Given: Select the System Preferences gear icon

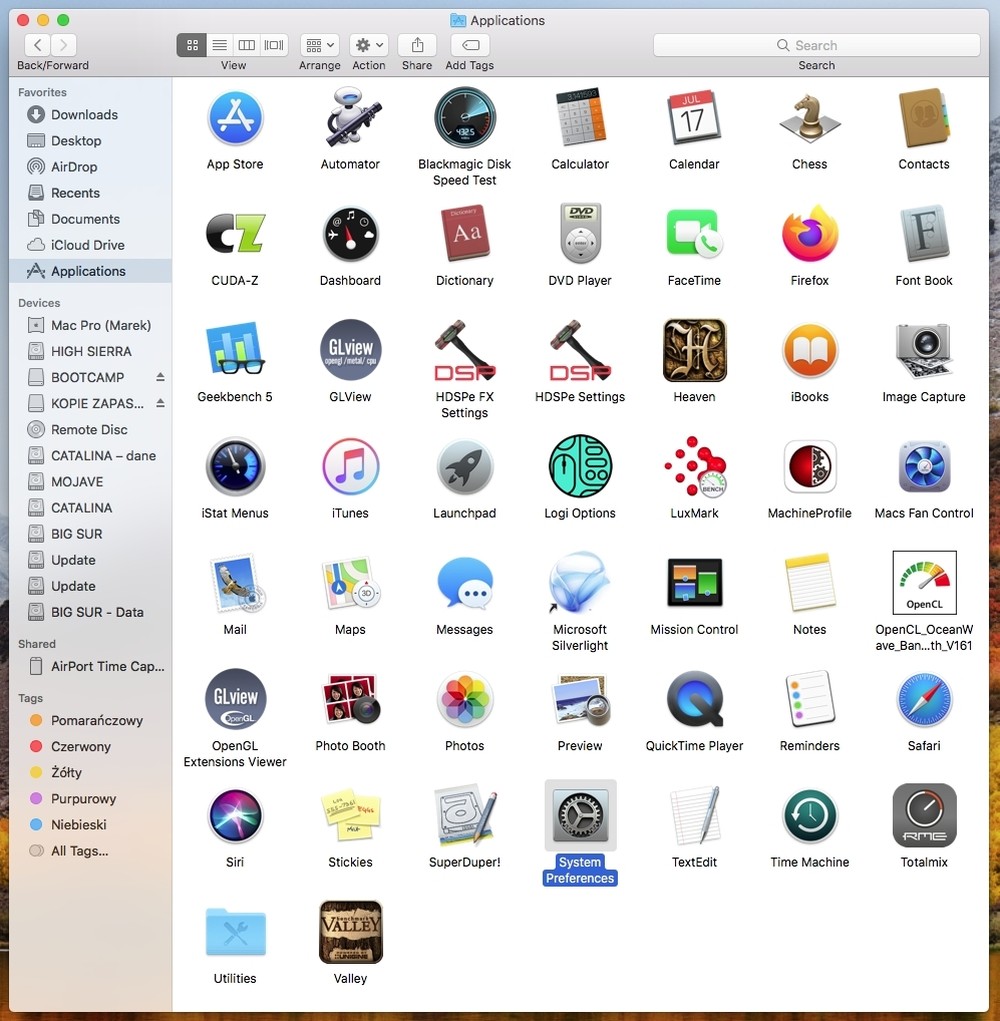Looking at the screenshot, I should (x=580, y=815).
